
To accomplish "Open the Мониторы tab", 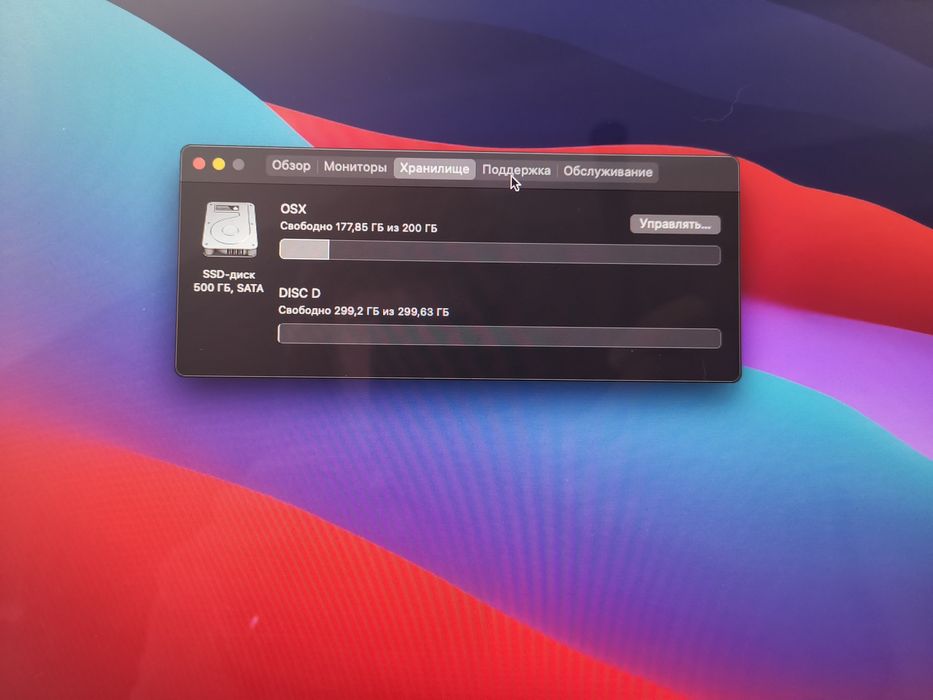I will click(x=355, y=167).
